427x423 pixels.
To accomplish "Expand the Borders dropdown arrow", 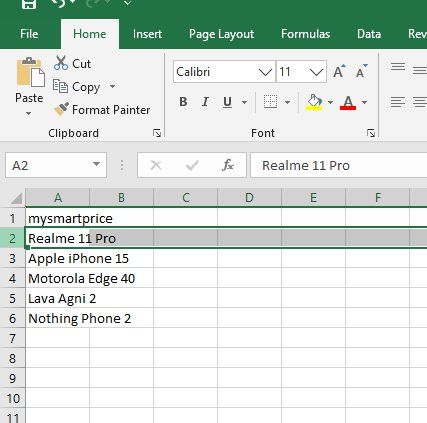I will [x=287, y=102].
